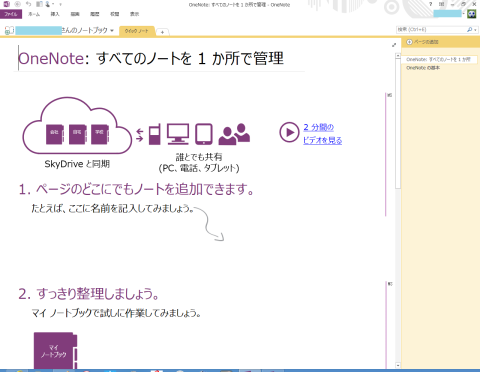480x372 pixels.
Task: Click the desktop monitor device icon
Action: tap(178, 134)
